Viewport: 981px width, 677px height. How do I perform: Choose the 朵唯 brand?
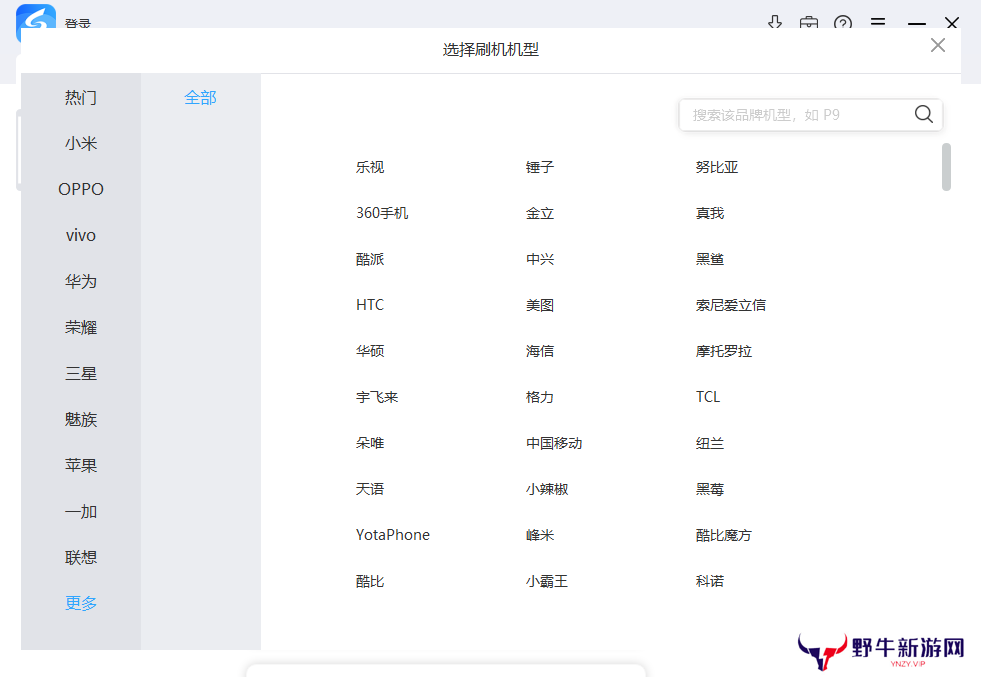[x=370, y=443]
